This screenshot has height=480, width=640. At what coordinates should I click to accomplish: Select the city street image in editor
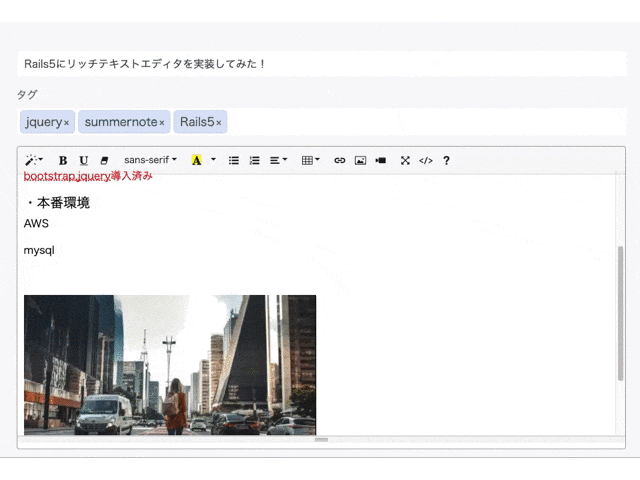(x=170, y=365)
